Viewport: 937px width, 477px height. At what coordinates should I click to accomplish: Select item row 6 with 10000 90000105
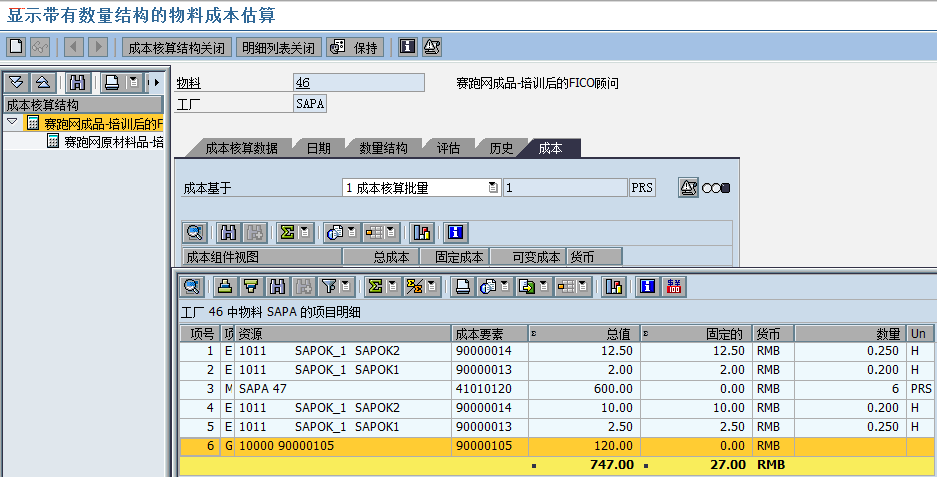click(x=556, y=446)
